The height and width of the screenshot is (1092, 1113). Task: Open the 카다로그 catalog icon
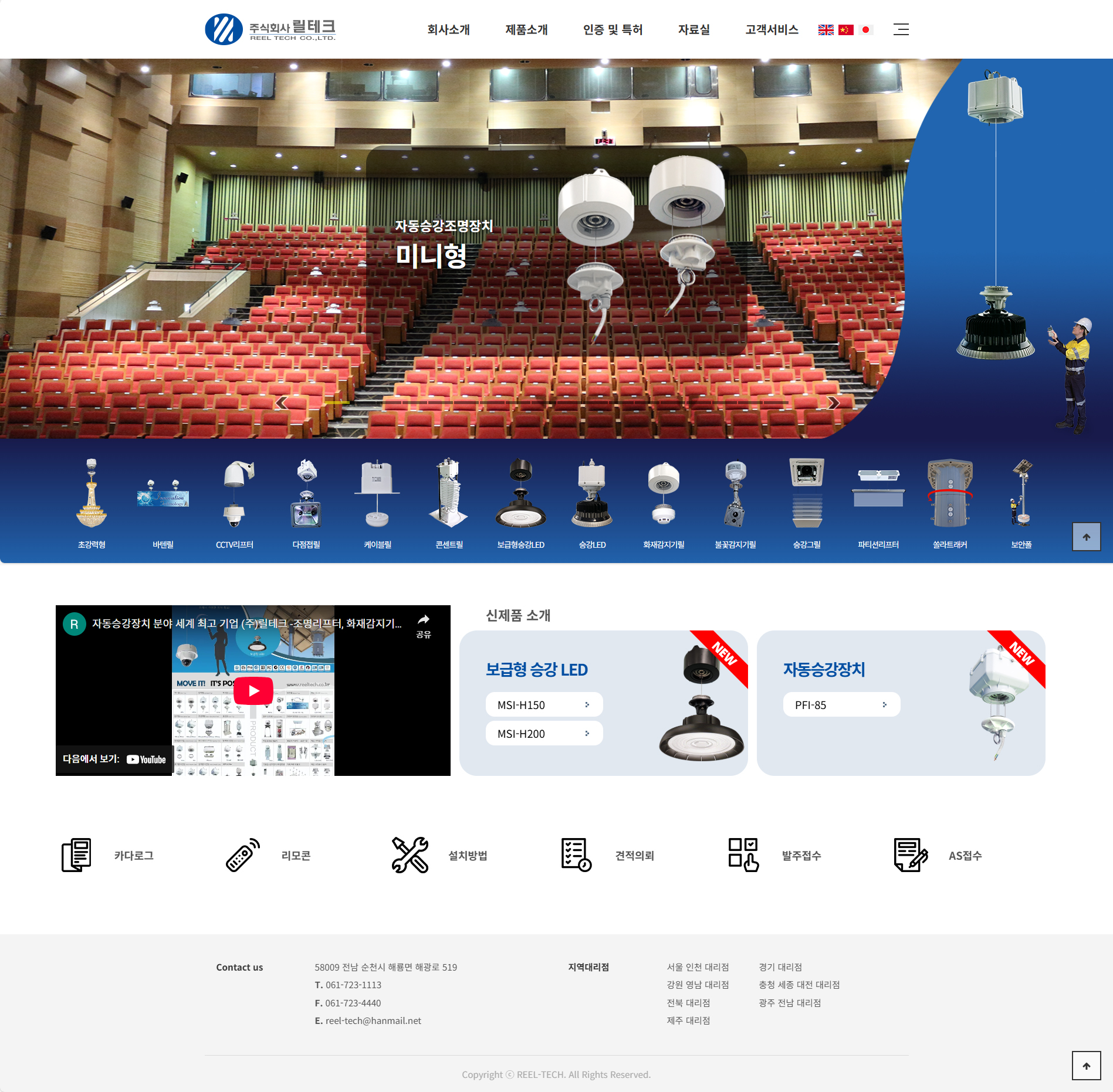coord(76,855)
